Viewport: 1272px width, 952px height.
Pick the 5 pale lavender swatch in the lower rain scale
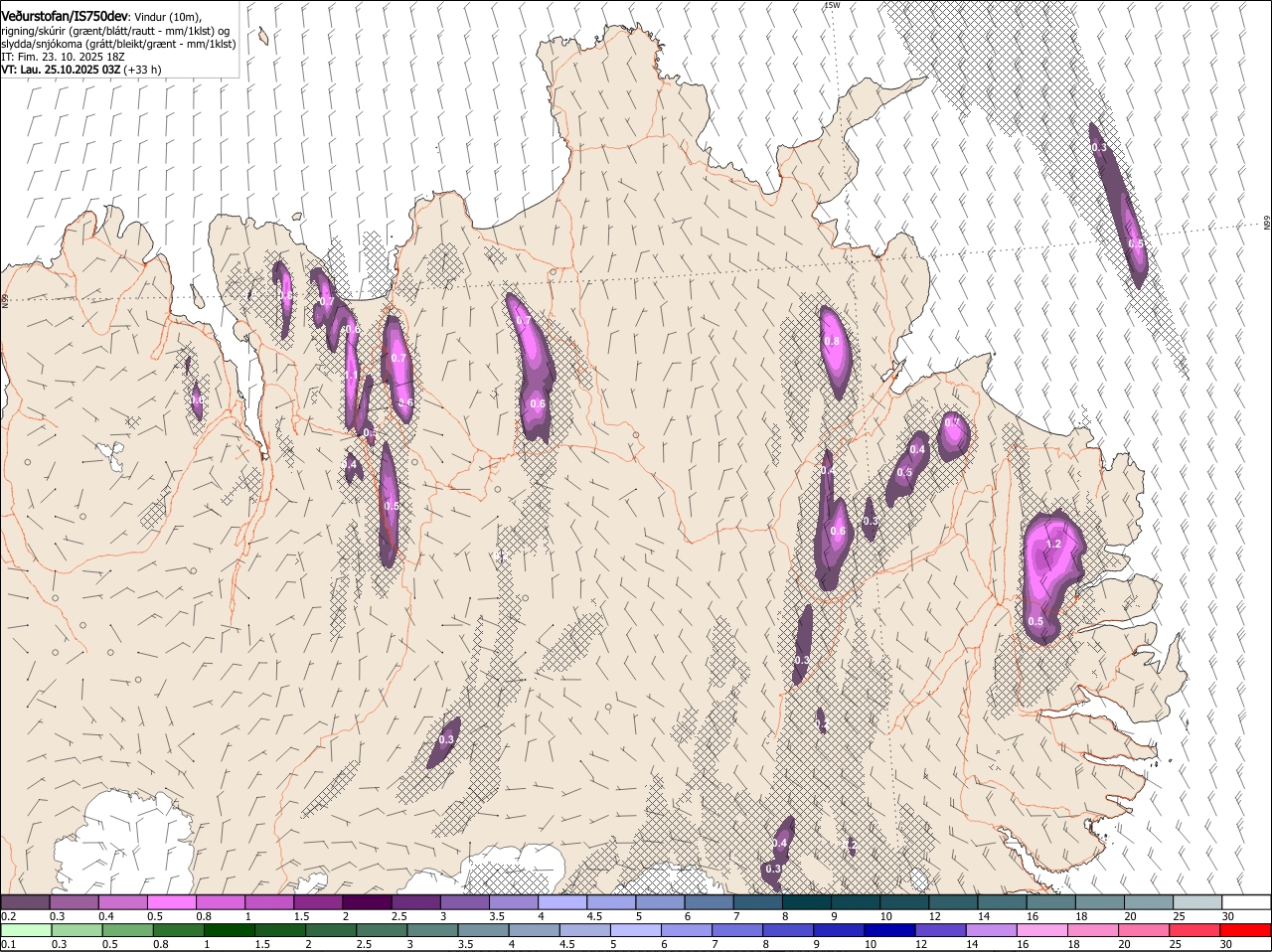(635, 930)
